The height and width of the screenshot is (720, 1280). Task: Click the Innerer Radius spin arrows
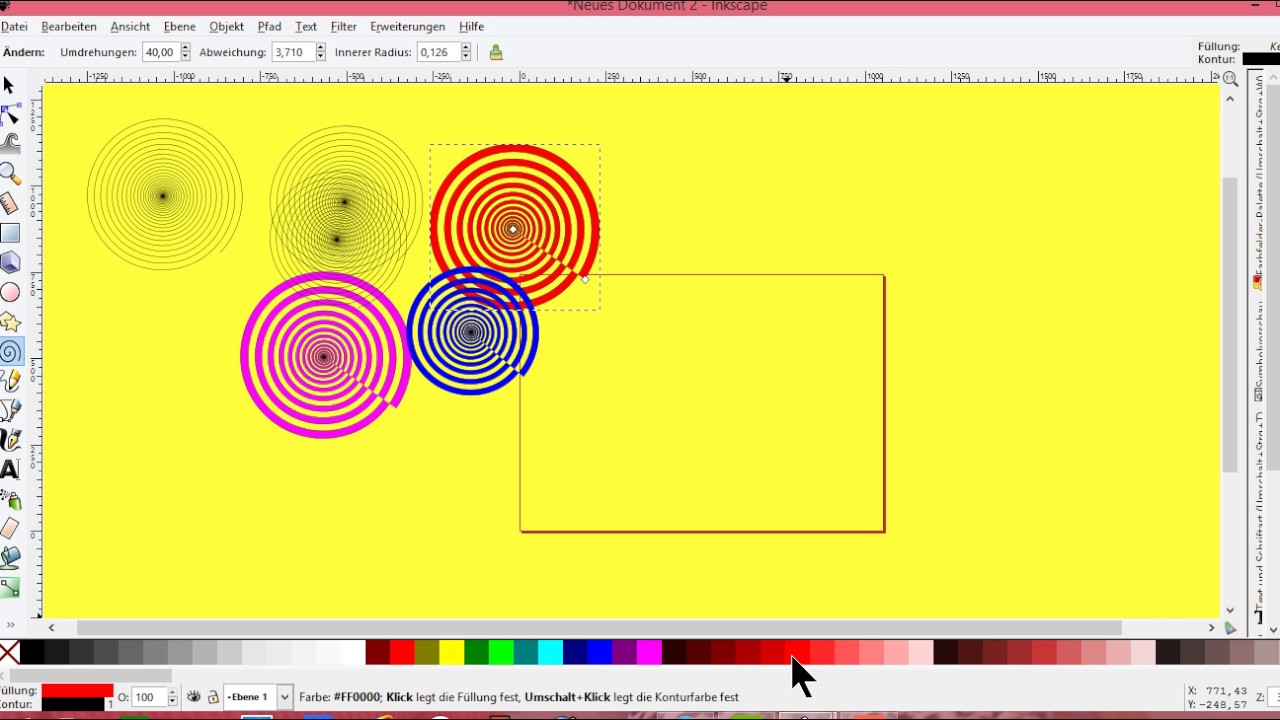tap(466, 52)
